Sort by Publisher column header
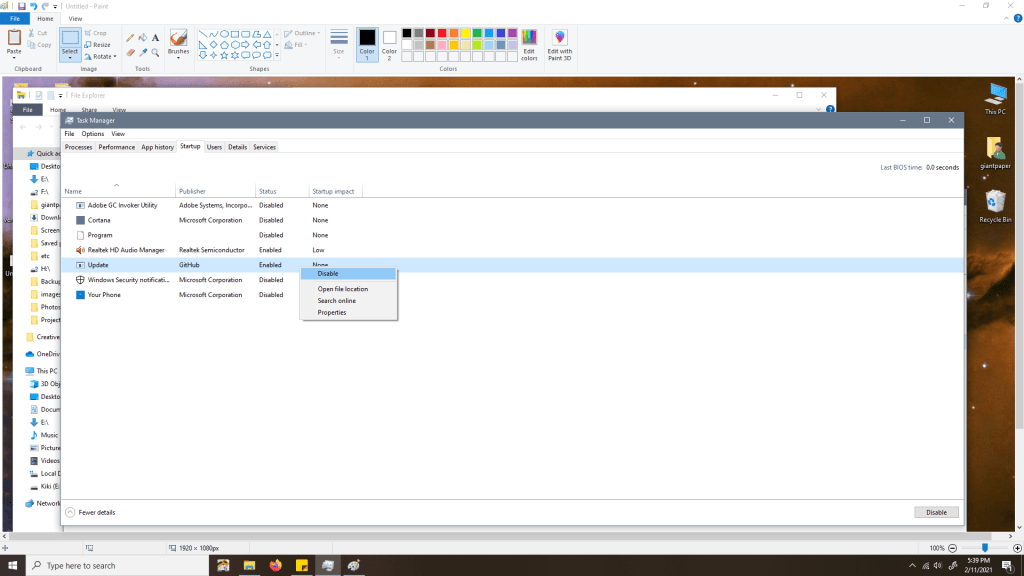The width and height of the screenshot is (1024, 576). [216, 191]
